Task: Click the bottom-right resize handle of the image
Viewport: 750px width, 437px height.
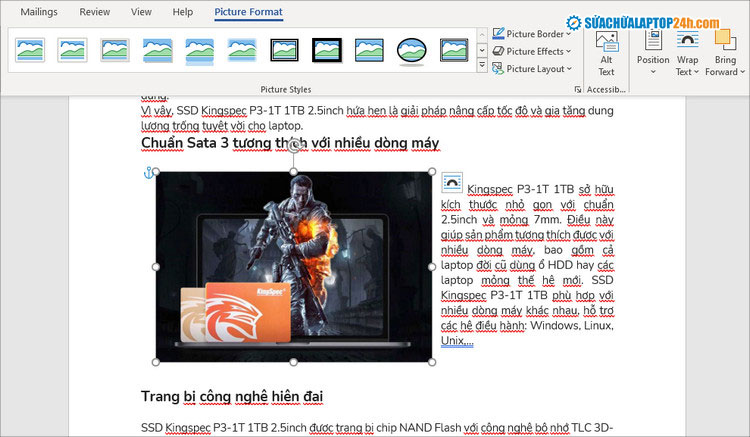Action: (x=431, y=362)
